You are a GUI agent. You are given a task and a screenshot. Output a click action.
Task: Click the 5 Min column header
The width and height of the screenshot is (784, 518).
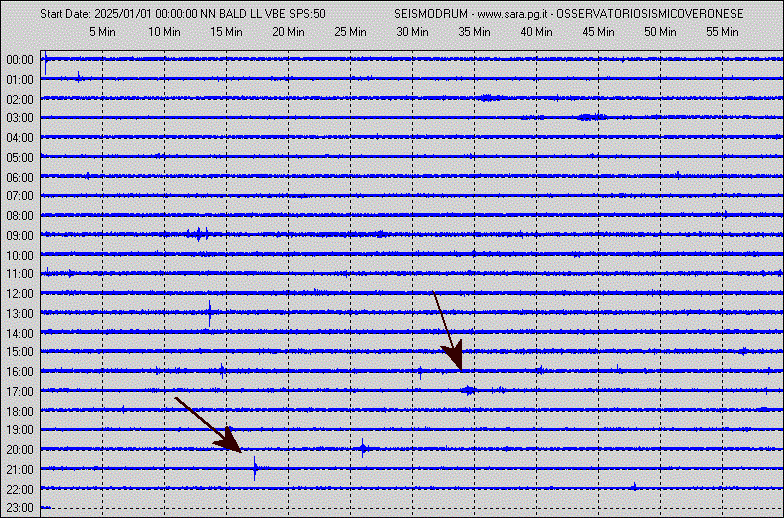[x=102, y=32]
